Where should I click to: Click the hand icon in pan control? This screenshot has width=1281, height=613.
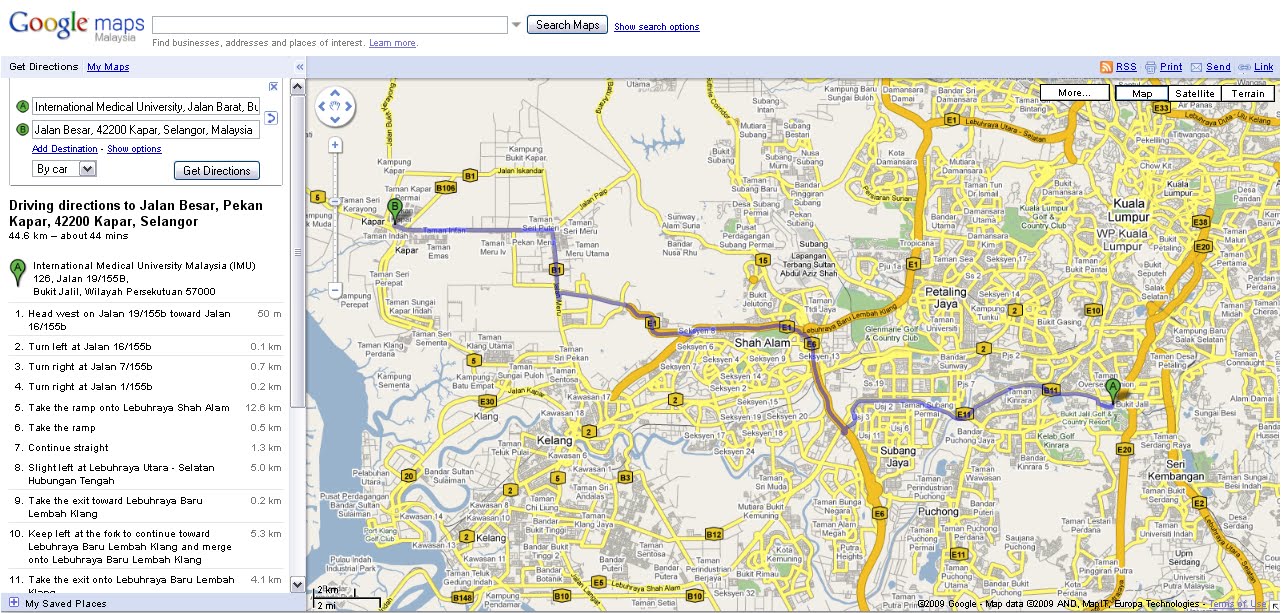[x=336, y=106]
